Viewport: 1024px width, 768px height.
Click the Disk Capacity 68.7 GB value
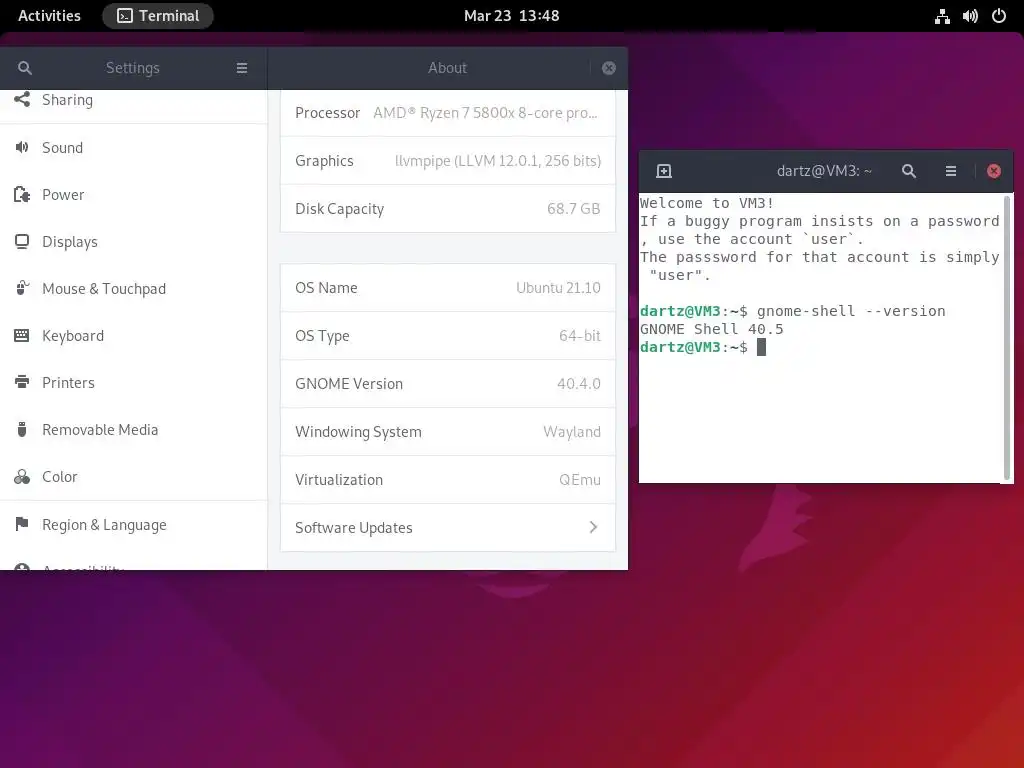tap(573, 208)
